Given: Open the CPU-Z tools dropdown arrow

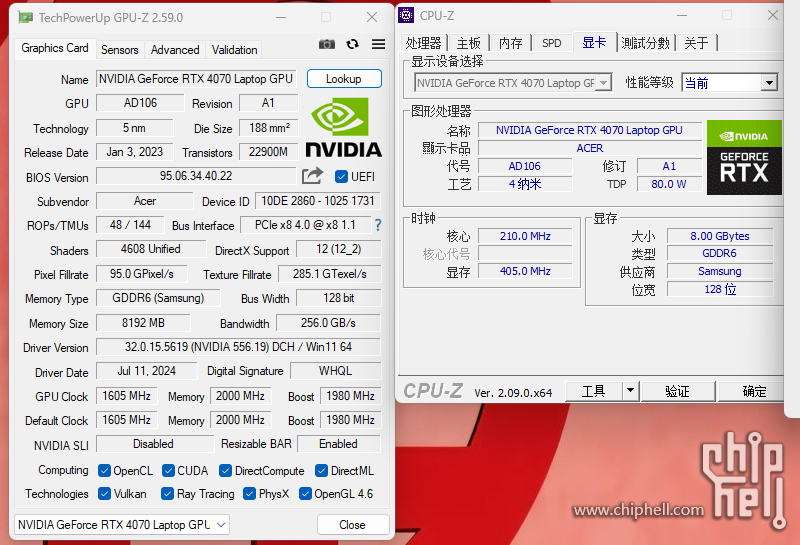Looking at the screenshot, I should coord(630,391).
